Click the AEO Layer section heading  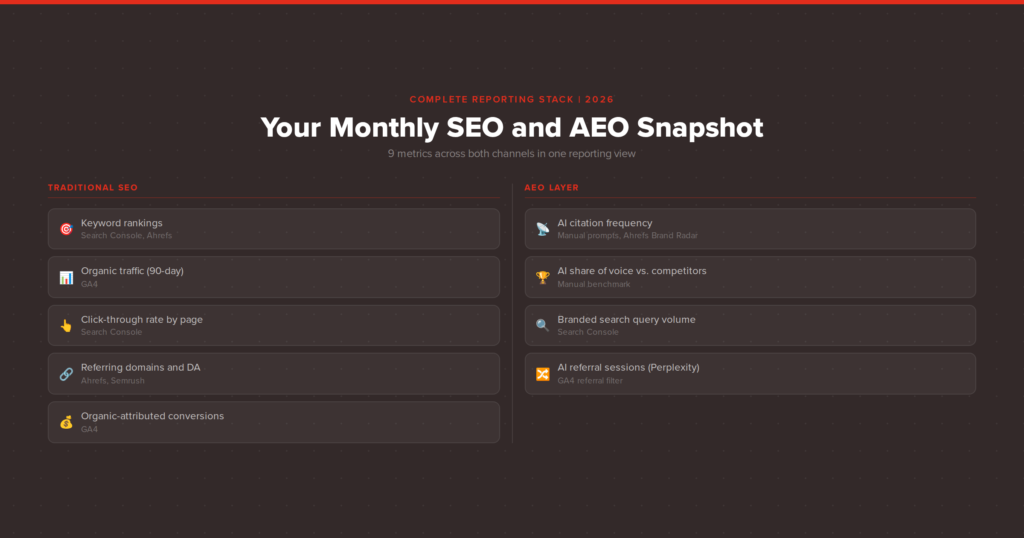[551, 188]
